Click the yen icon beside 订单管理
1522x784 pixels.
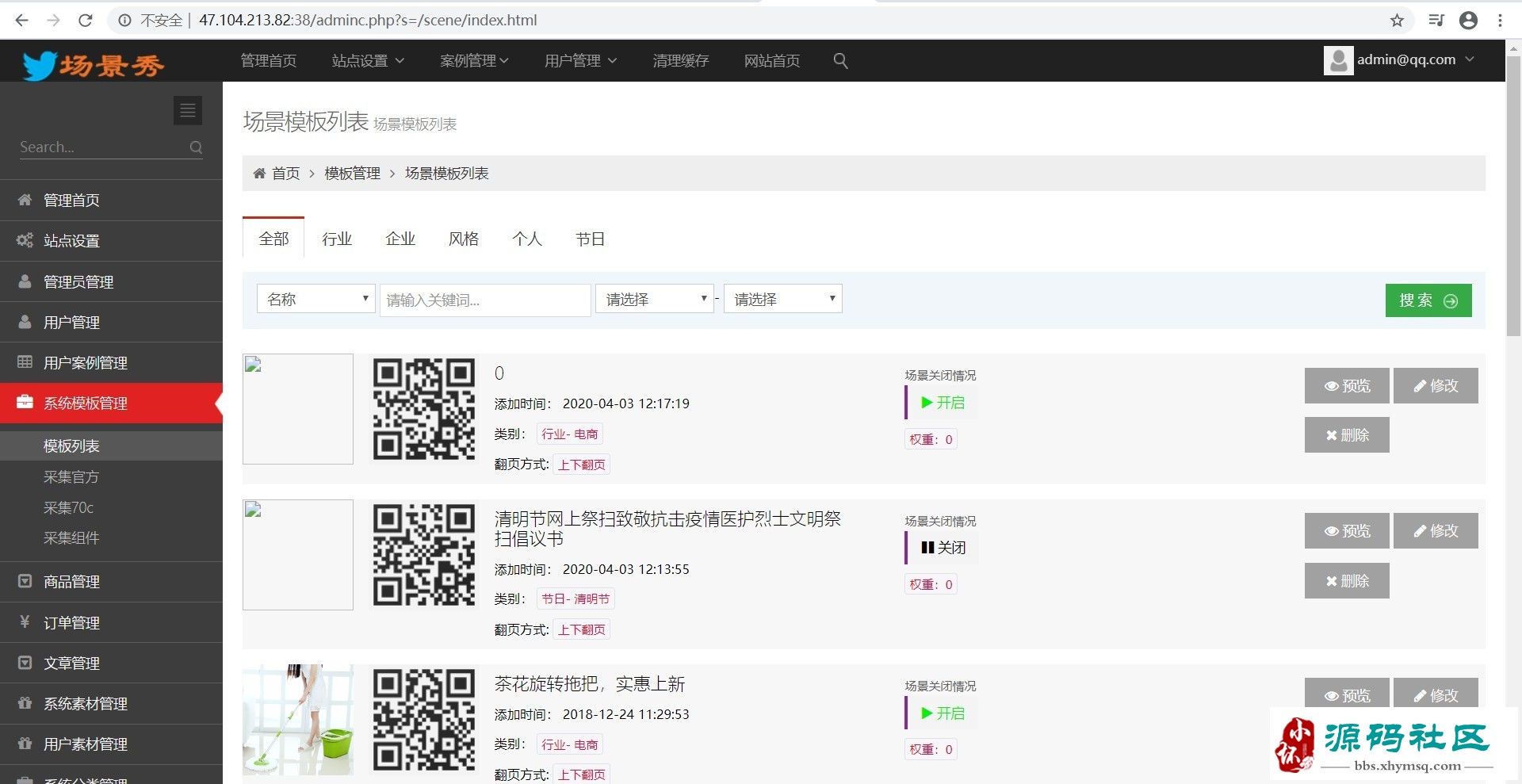click(x=25, y=621)
